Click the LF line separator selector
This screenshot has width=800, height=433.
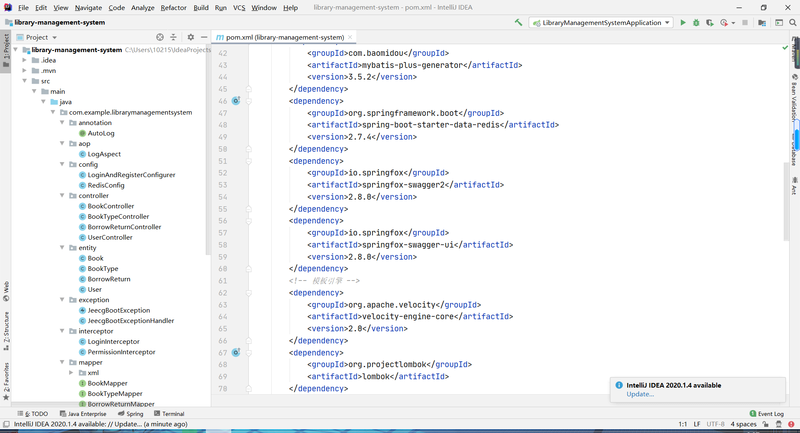click(697, 424)
